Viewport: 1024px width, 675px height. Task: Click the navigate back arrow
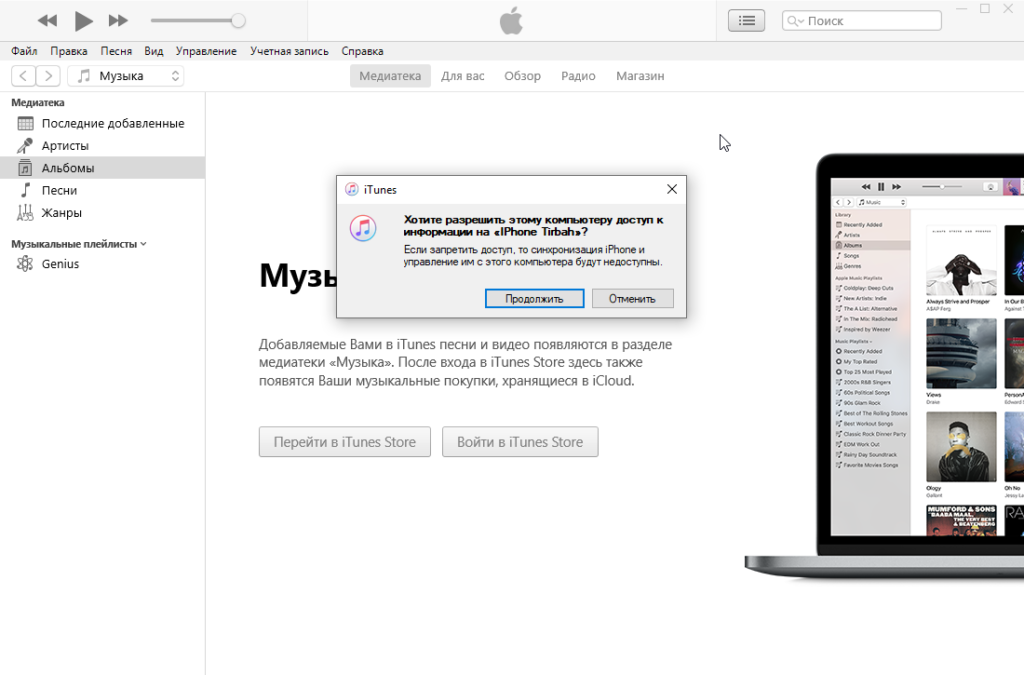23,76
